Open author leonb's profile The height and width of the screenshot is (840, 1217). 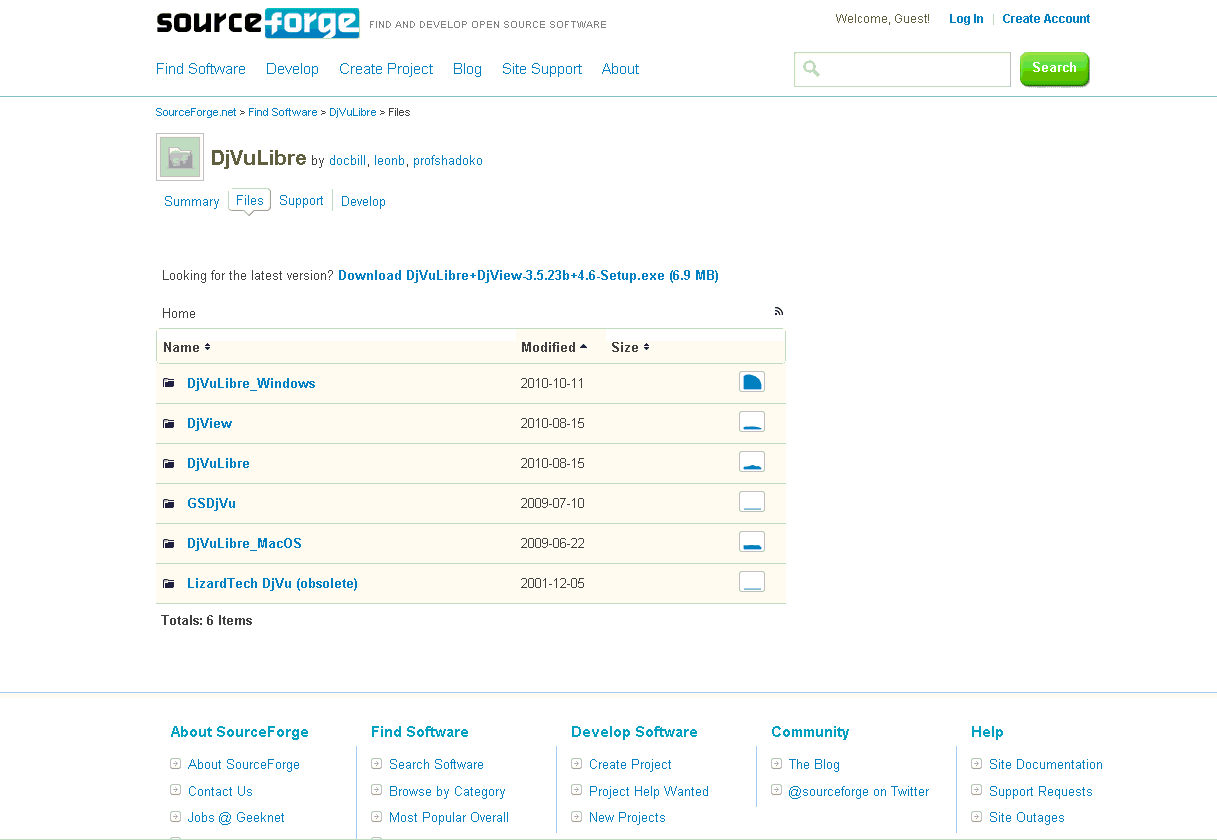(389, 160)
